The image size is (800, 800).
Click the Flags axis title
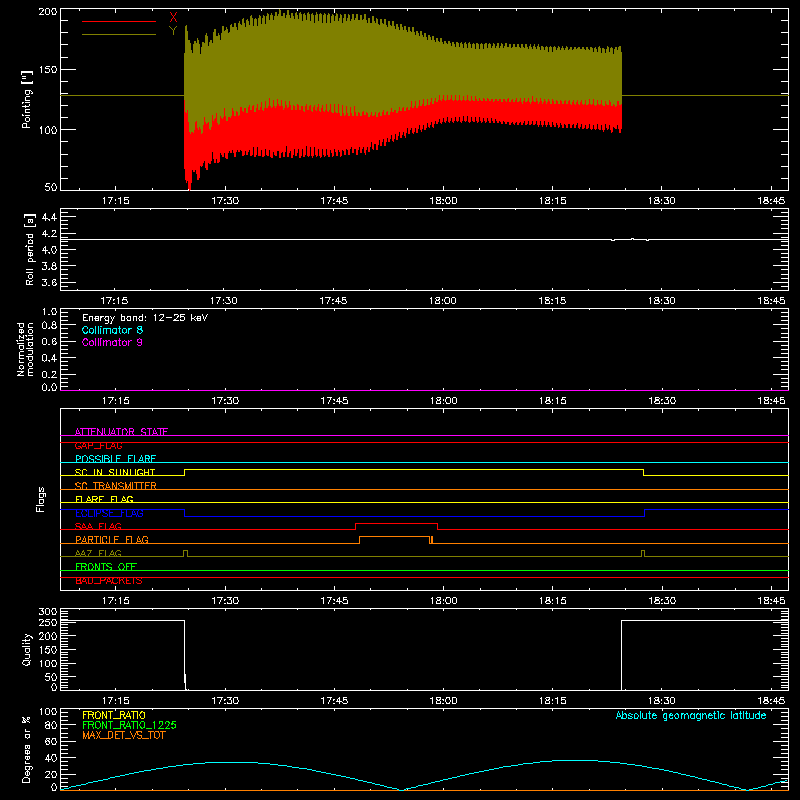click(41, 499)
